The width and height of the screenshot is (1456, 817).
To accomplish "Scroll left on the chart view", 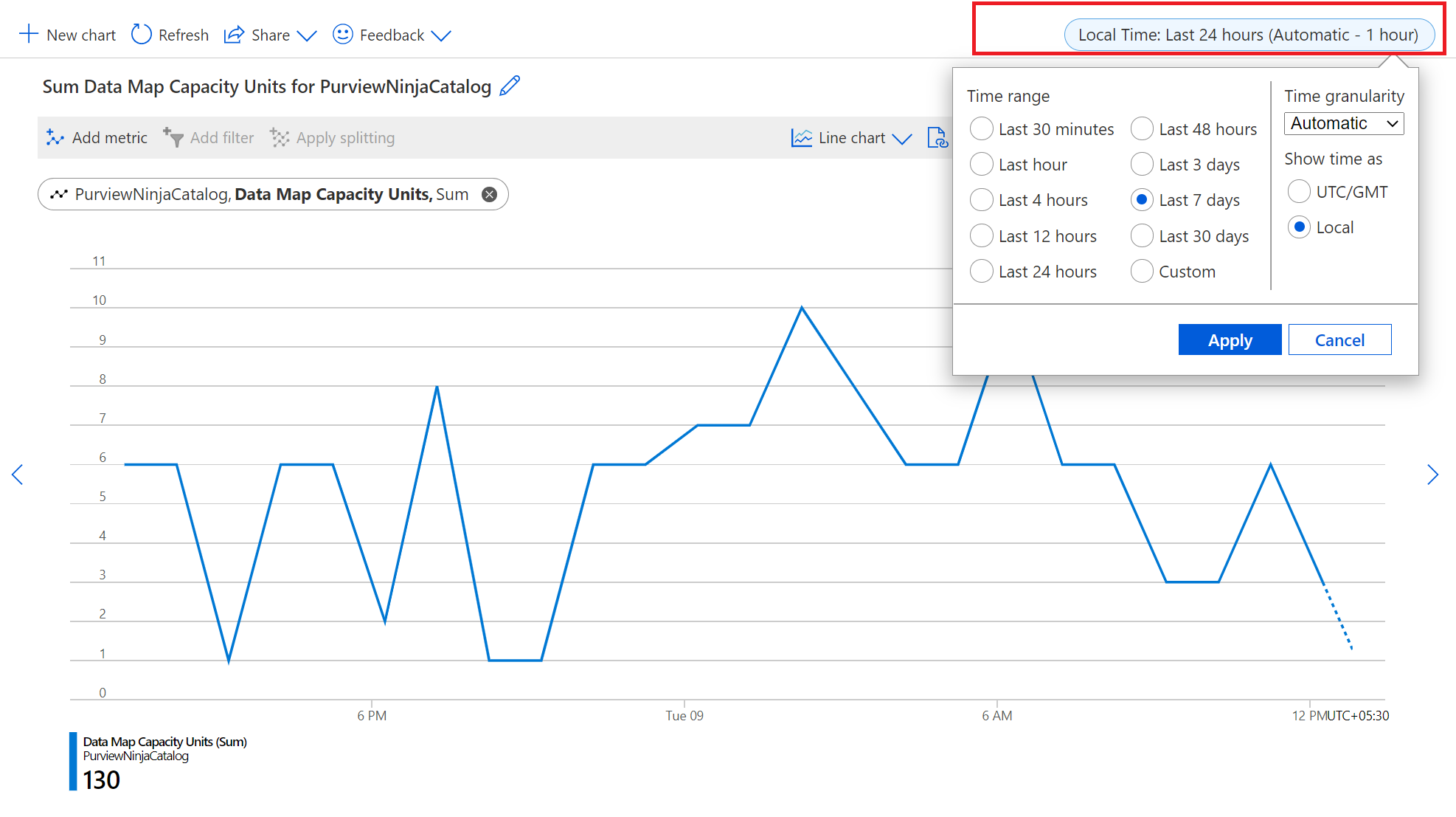I will click(x=17, y=476).
